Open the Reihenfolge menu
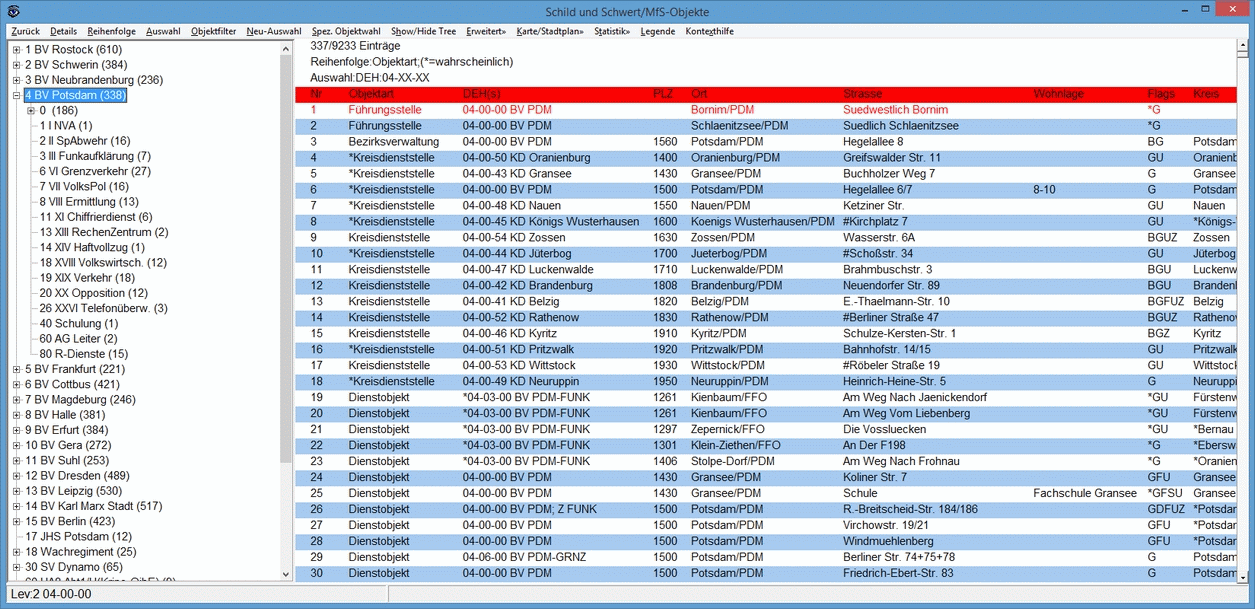This screenshot has width=1255, height=609. coord(111,31)
